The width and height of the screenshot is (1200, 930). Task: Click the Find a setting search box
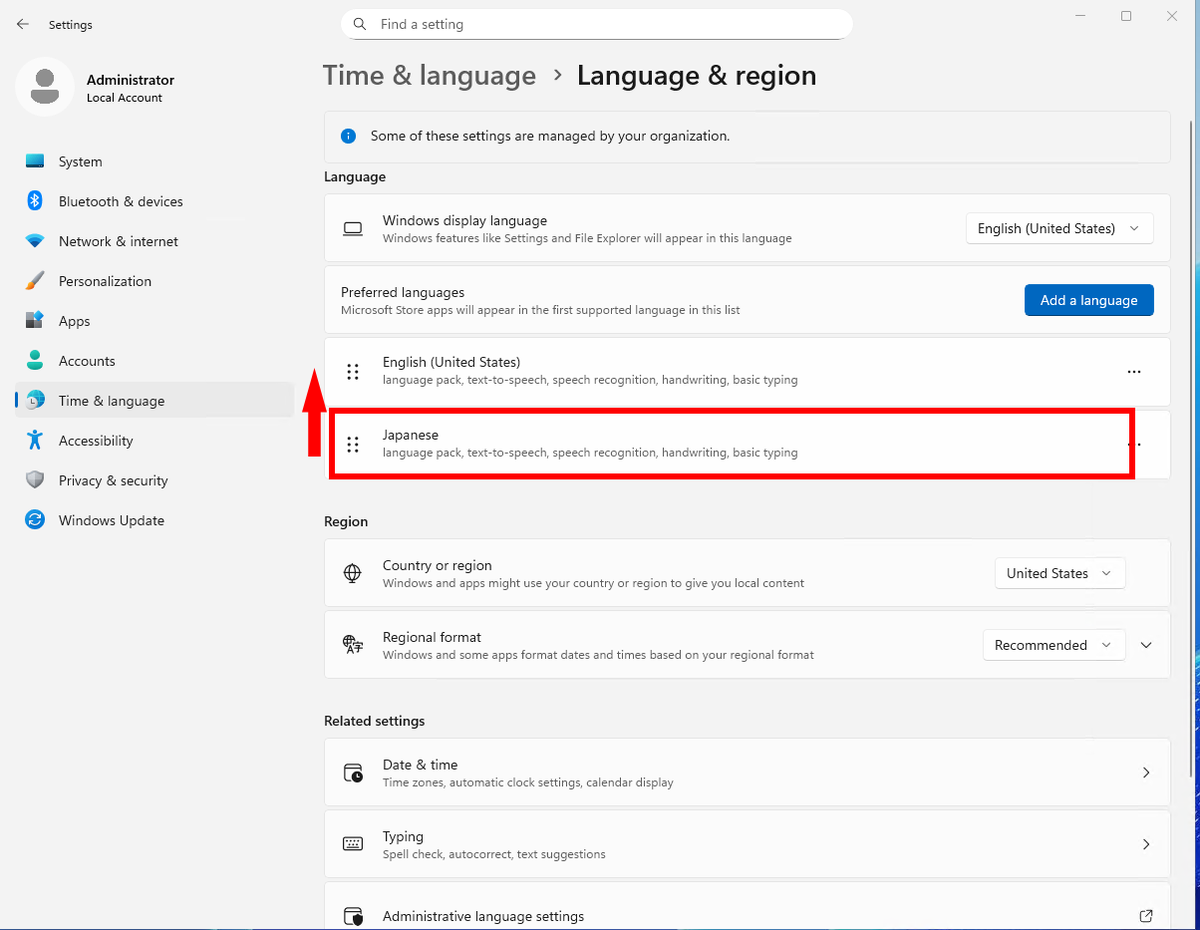tap(597, 24)
